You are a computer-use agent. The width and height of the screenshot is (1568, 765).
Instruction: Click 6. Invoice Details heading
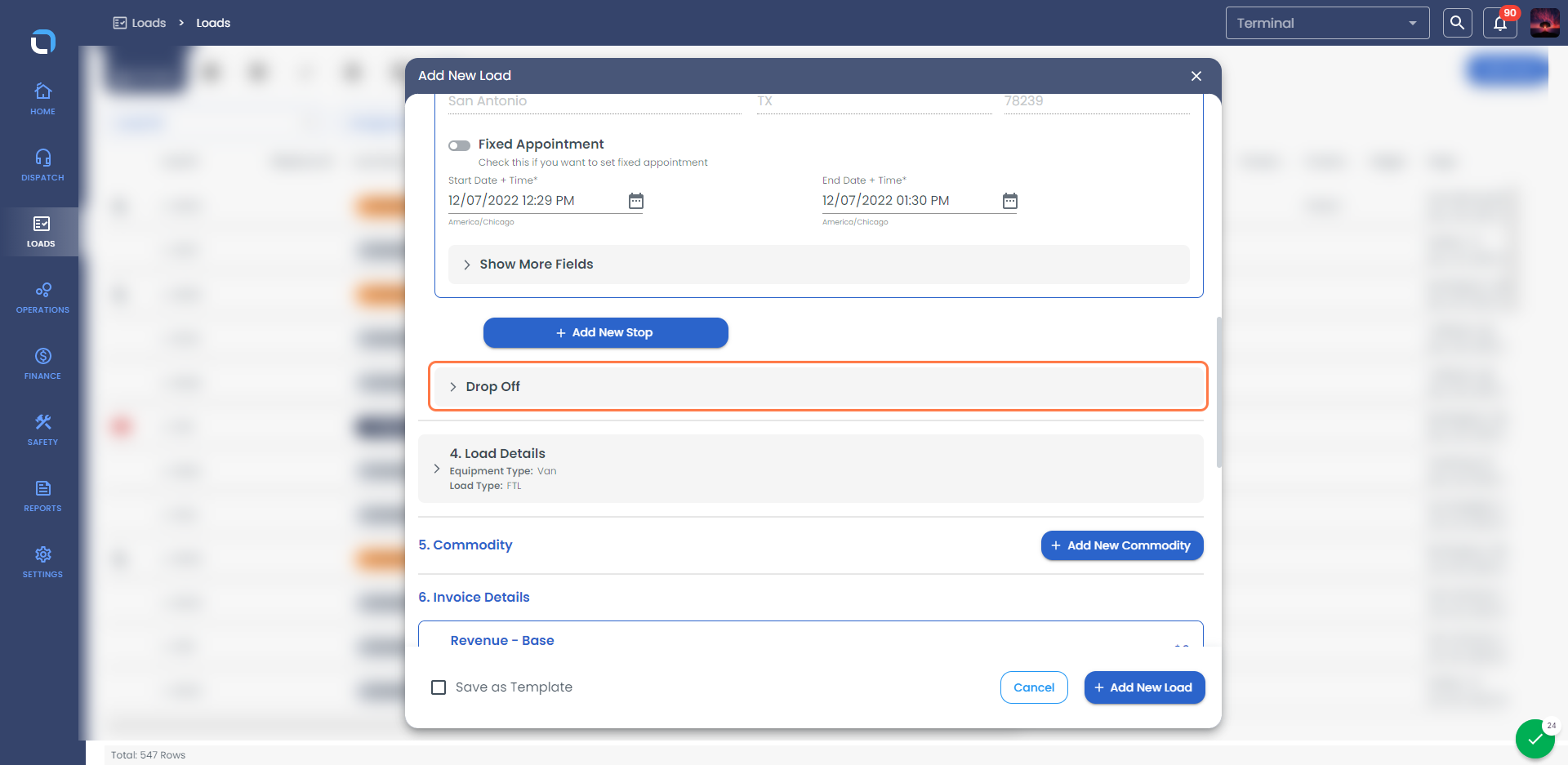point(474,598)
